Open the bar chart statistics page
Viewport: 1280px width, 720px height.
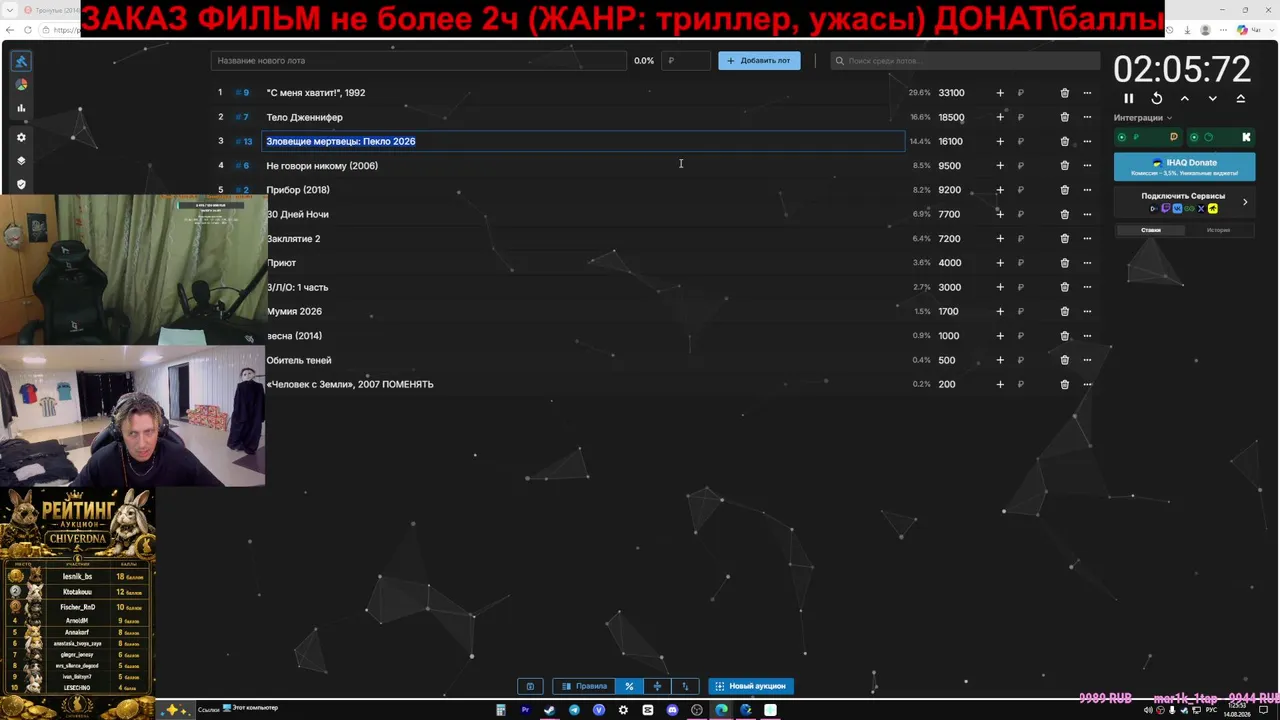(x=21, y=109)
